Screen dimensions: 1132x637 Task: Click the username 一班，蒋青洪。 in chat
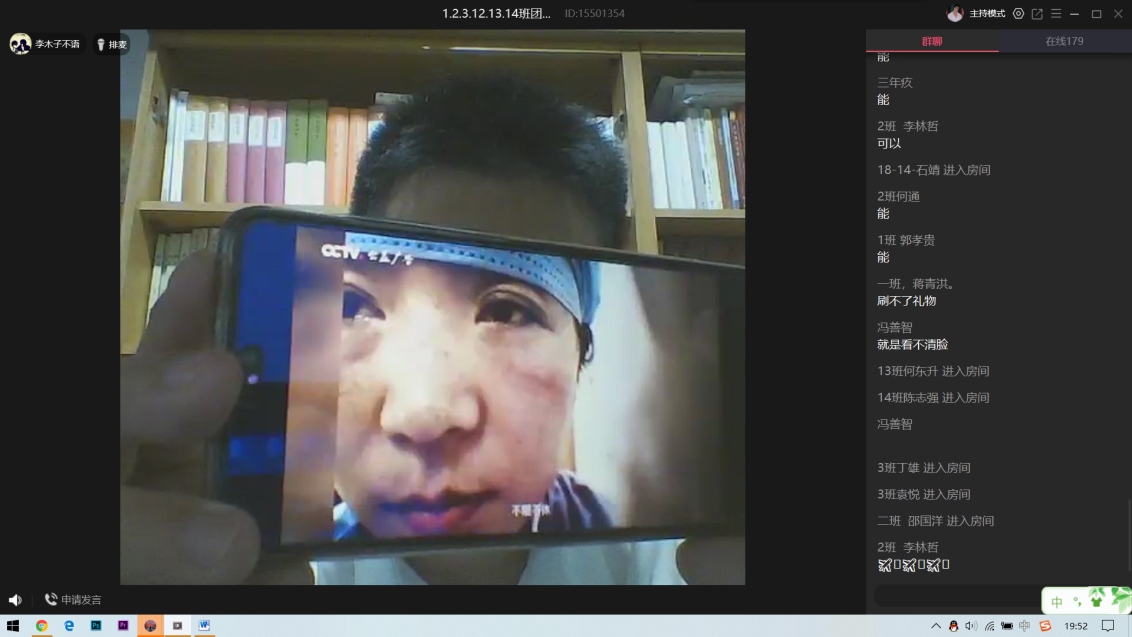(917, 284)
